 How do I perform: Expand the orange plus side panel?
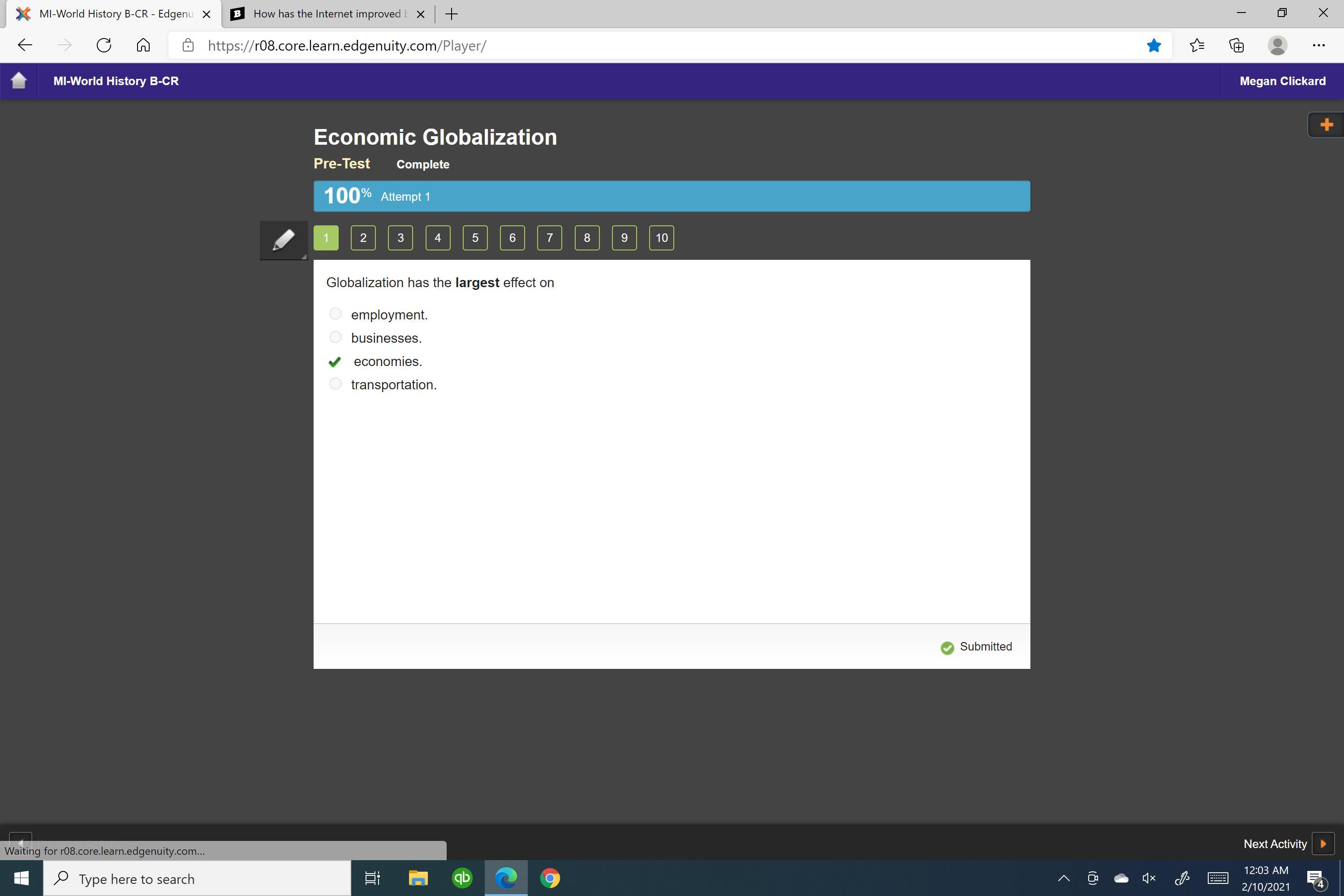(1326, 125)
